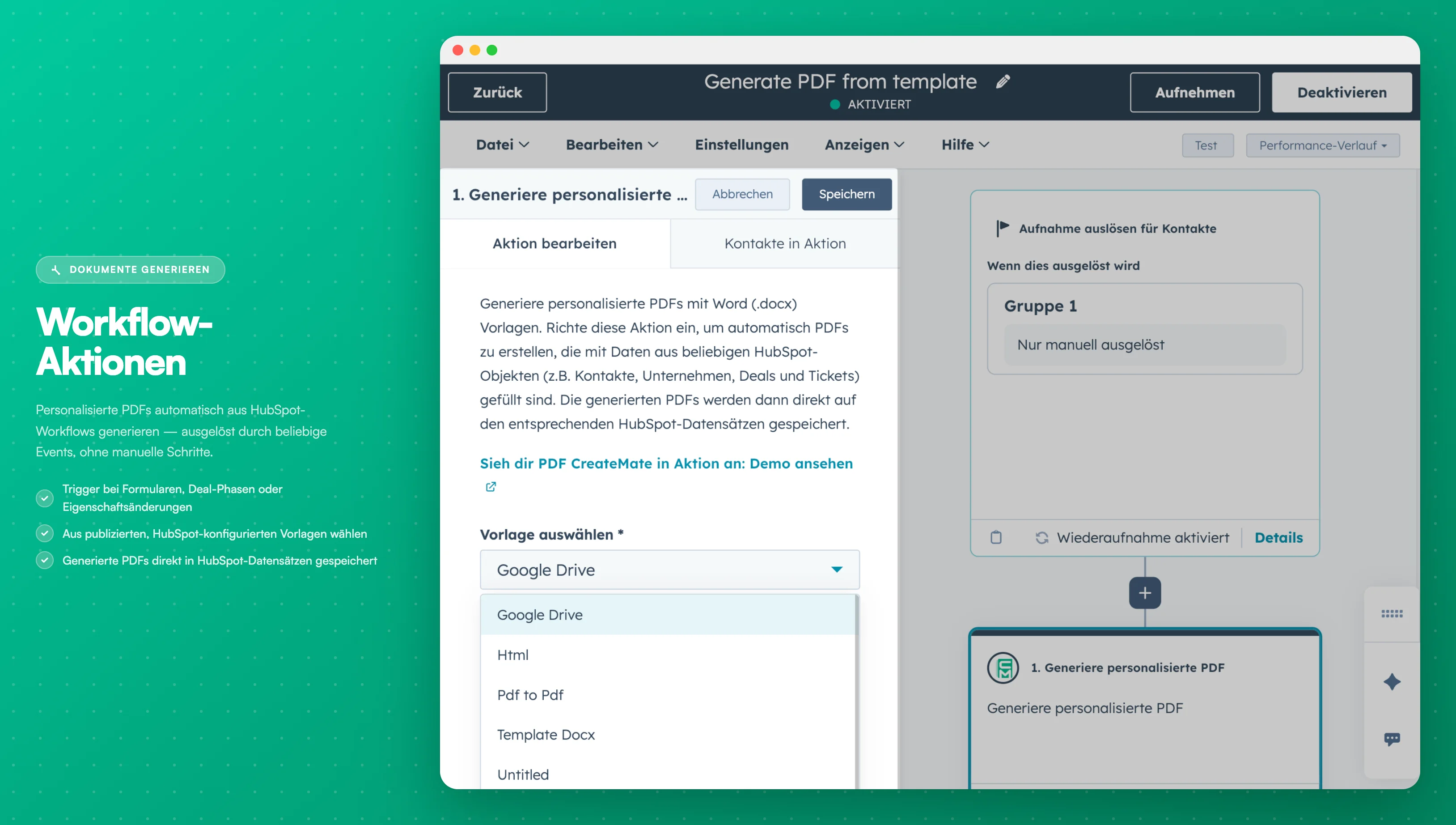
Task: Click the dropdown list scrollbar
Action: (x=857, y=691)
